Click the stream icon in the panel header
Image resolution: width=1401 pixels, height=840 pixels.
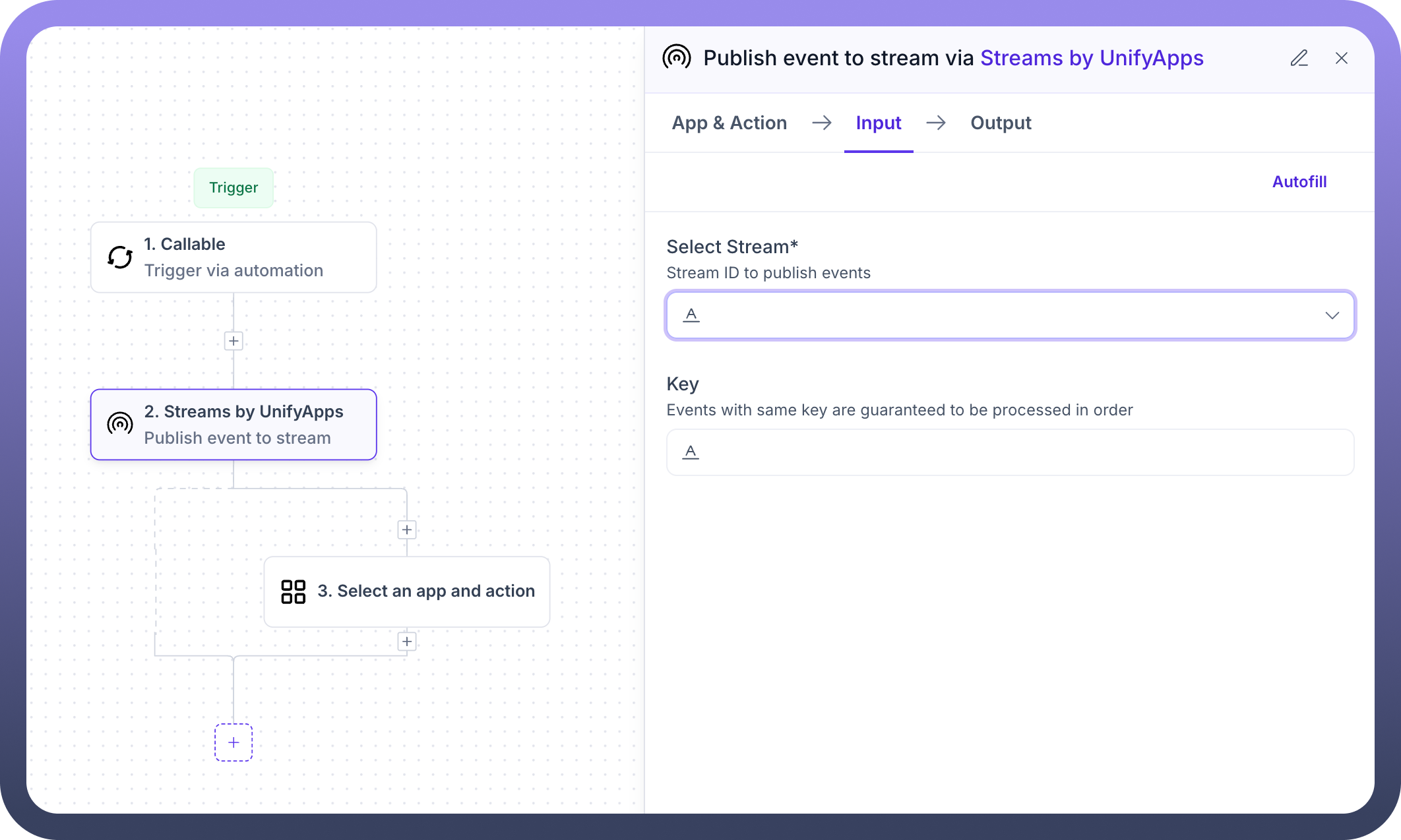pyautogui.click(x=677, y=58)
